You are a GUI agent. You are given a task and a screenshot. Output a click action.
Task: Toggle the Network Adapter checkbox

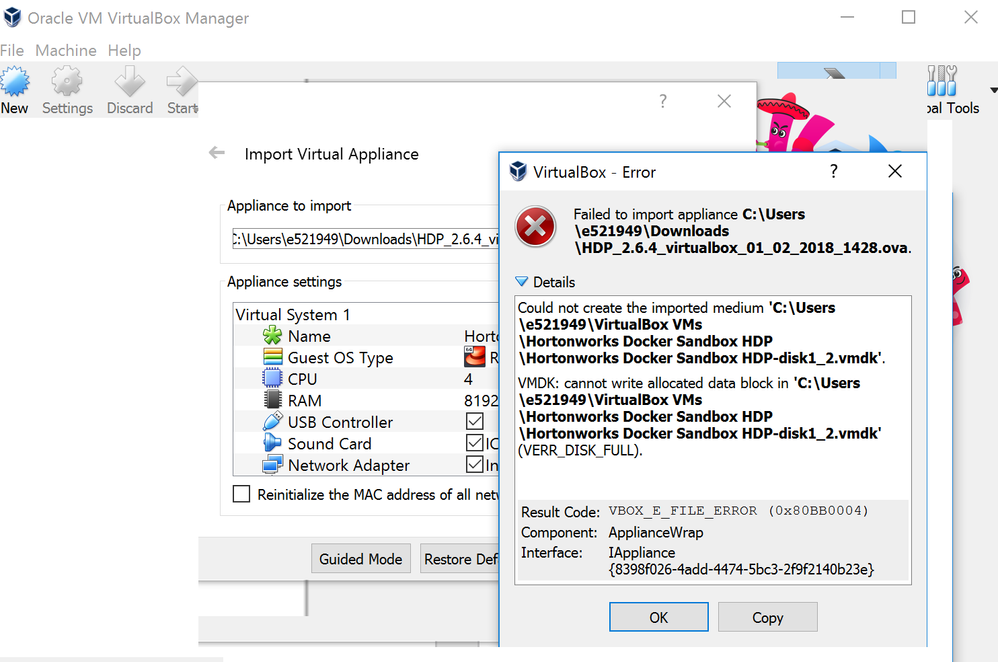pyautogui.click(x=475, y=465)
